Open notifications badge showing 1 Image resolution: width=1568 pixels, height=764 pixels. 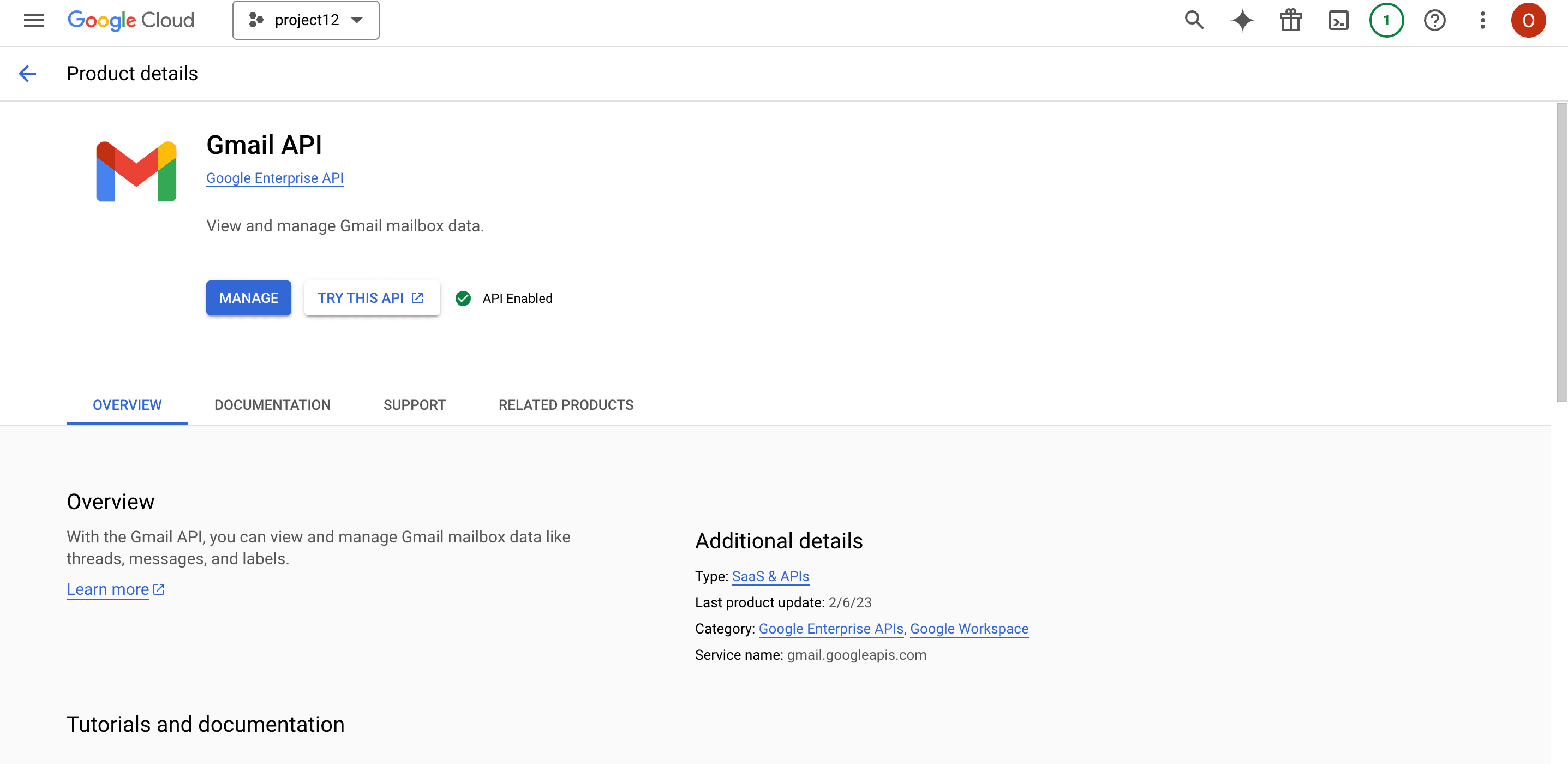coord(1387,20)
